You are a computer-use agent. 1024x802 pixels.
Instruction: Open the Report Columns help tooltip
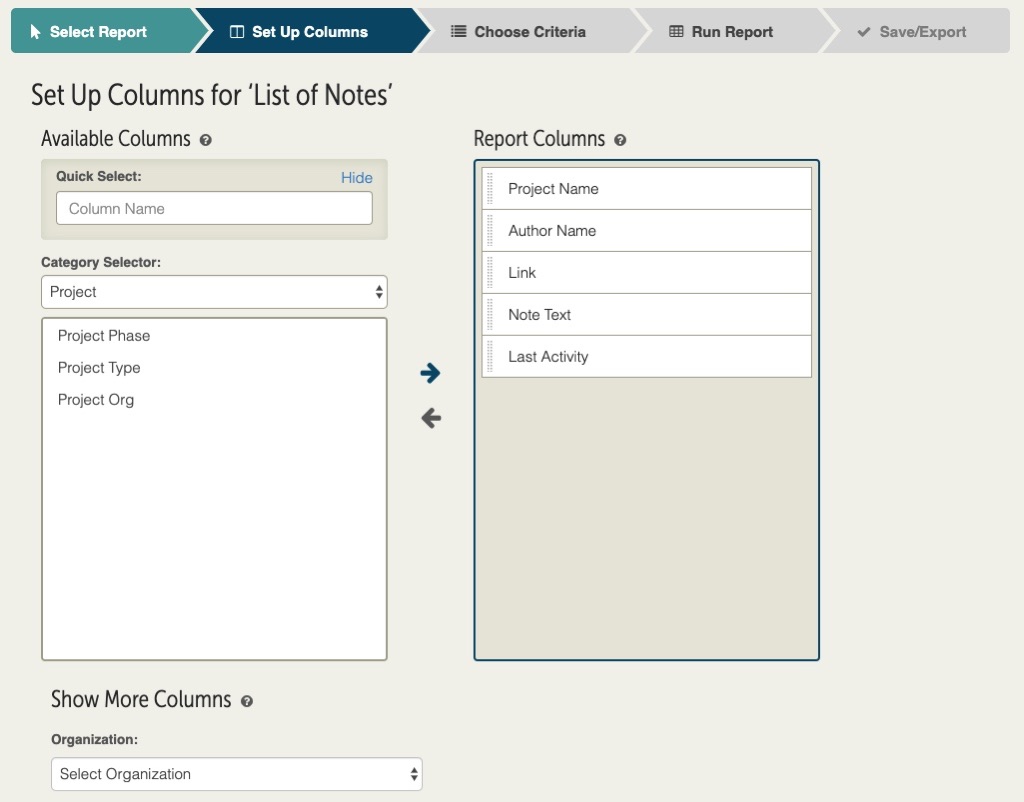pyautogui.click(x=620, y=140)
